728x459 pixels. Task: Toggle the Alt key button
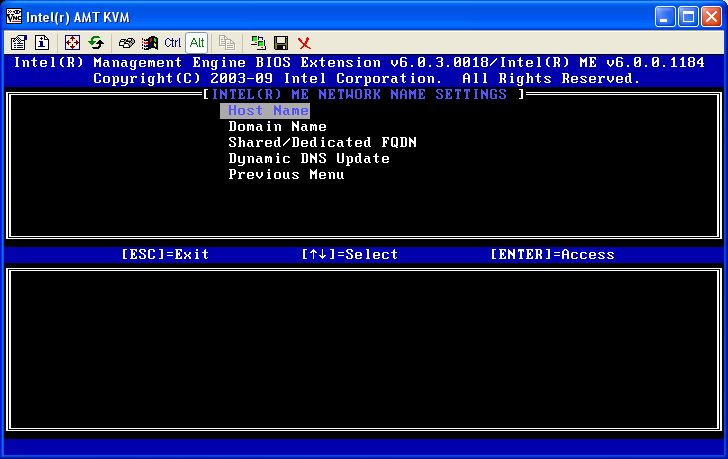point(196,43)
